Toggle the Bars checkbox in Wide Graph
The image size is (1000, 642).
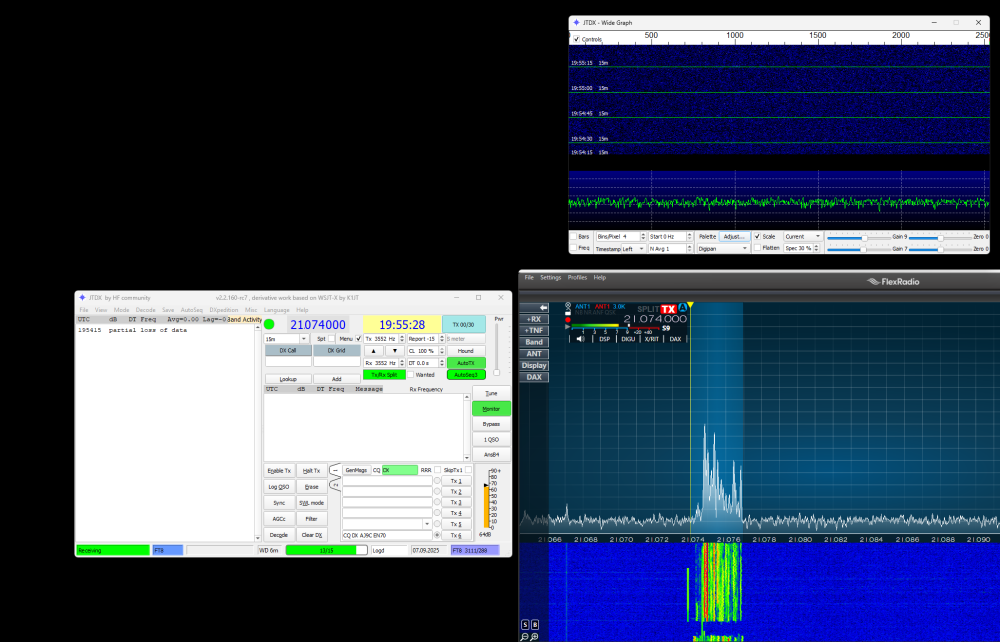click(x=573, y=237)
